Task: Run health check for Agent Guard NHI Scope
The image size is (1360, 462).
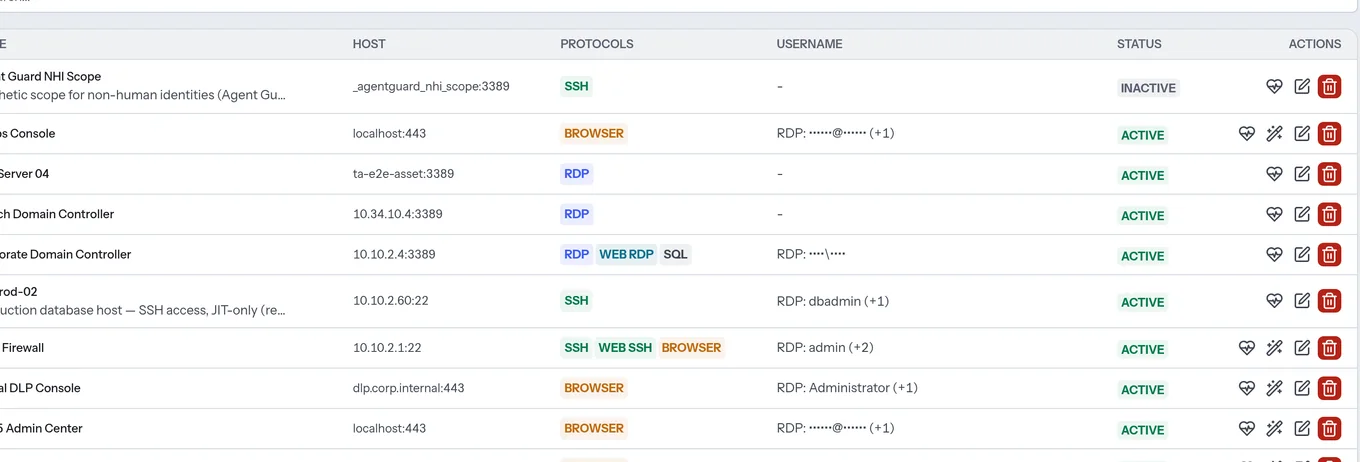Action: pyautogui.click(x=1274, y=87)
